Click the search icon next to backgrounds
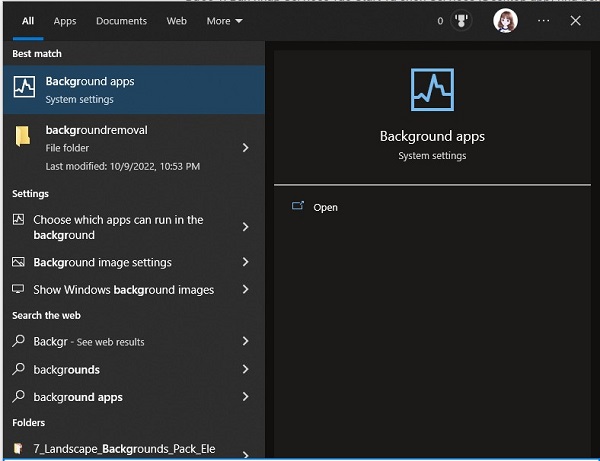600x461 pixels. point(19,369)
